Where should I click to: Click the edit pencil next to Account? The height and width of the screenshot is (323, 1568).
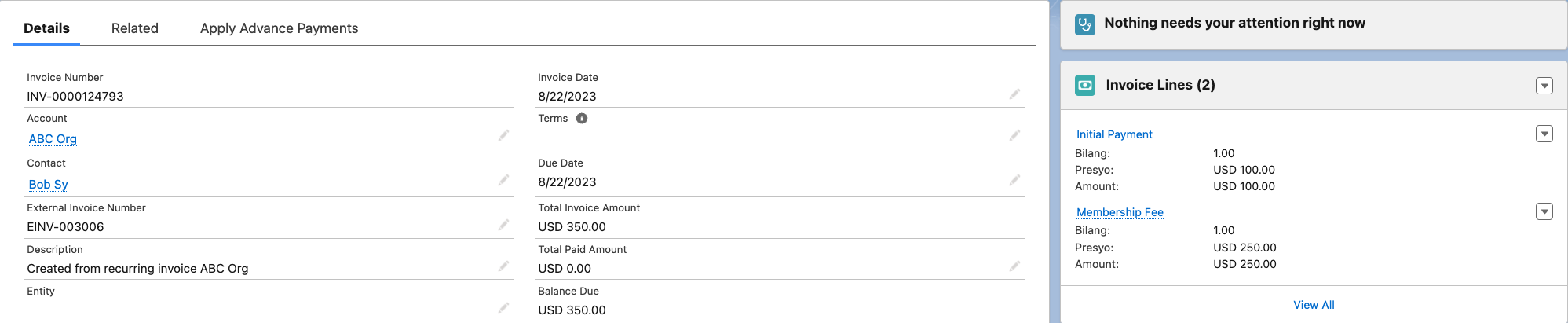pos(503,136)
